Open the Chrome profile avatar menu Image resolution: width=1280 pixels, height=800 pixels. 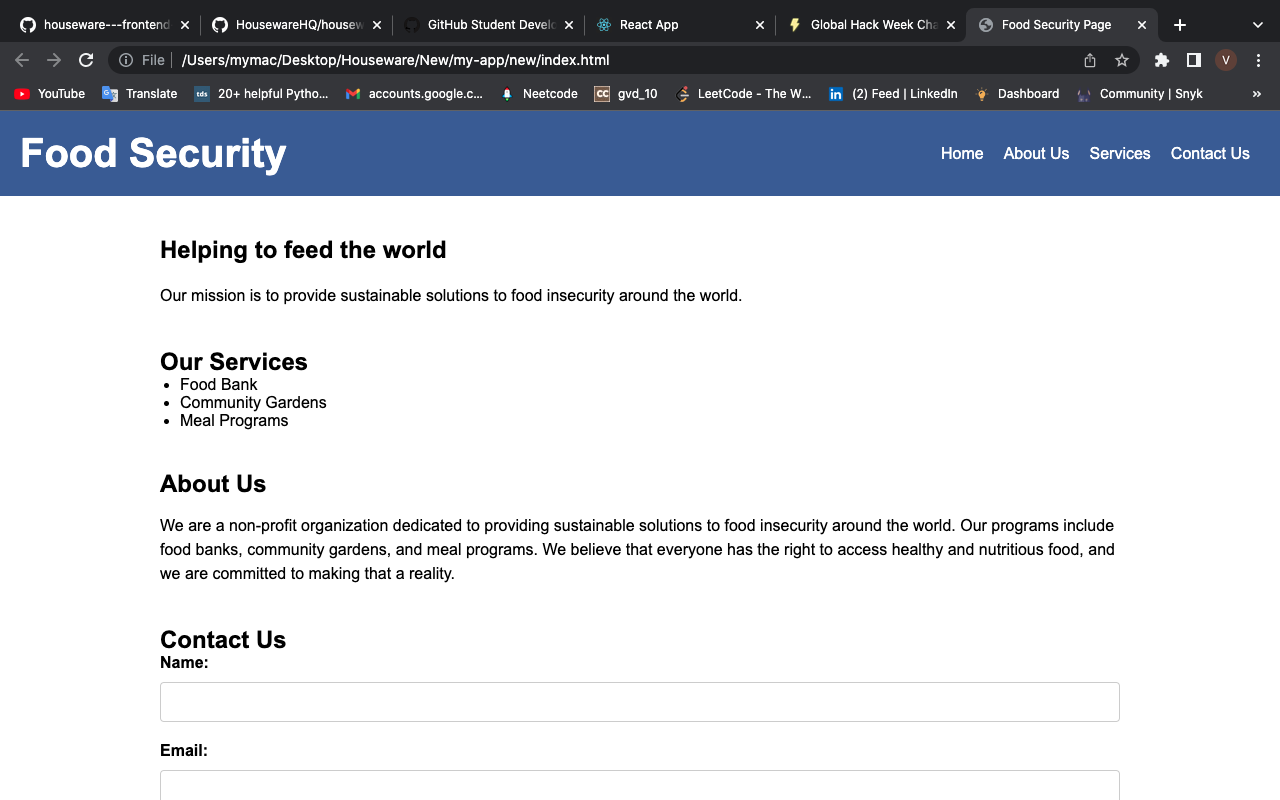tap(1225, 60)
